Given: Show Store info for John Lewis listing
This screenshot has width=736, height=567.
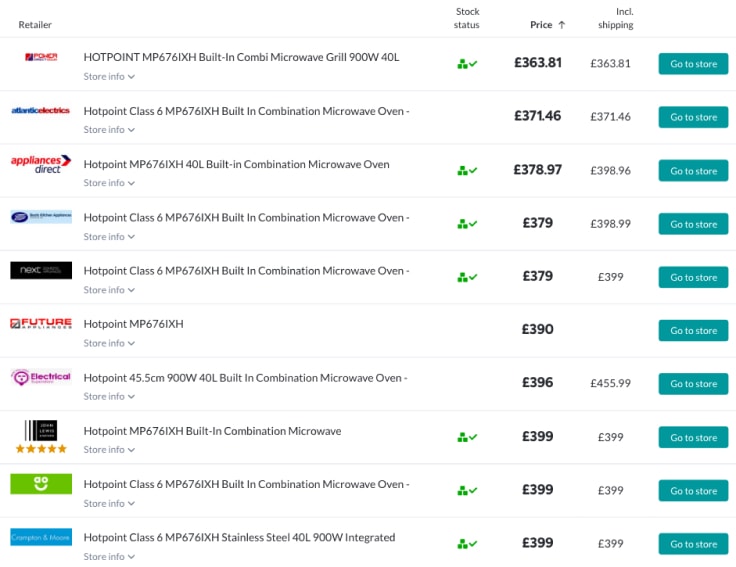Looking at the screenshot, I should pos(109,450).
